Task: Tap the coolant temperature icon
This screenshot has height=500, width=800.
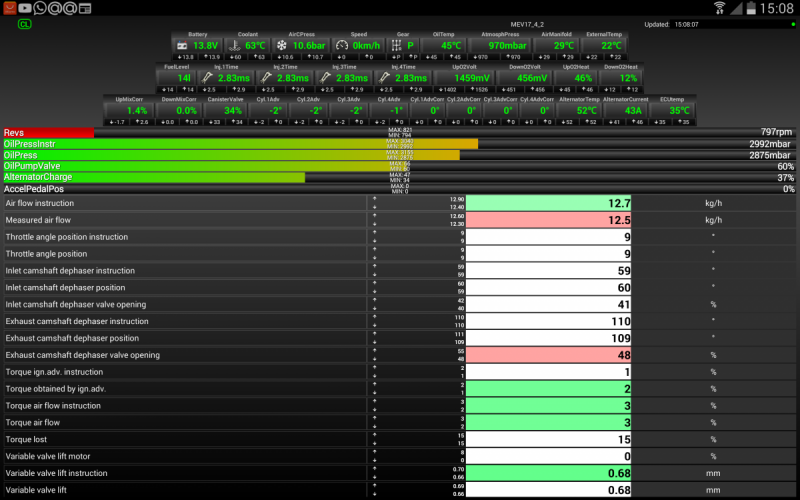Action: [x=232, y=46]
